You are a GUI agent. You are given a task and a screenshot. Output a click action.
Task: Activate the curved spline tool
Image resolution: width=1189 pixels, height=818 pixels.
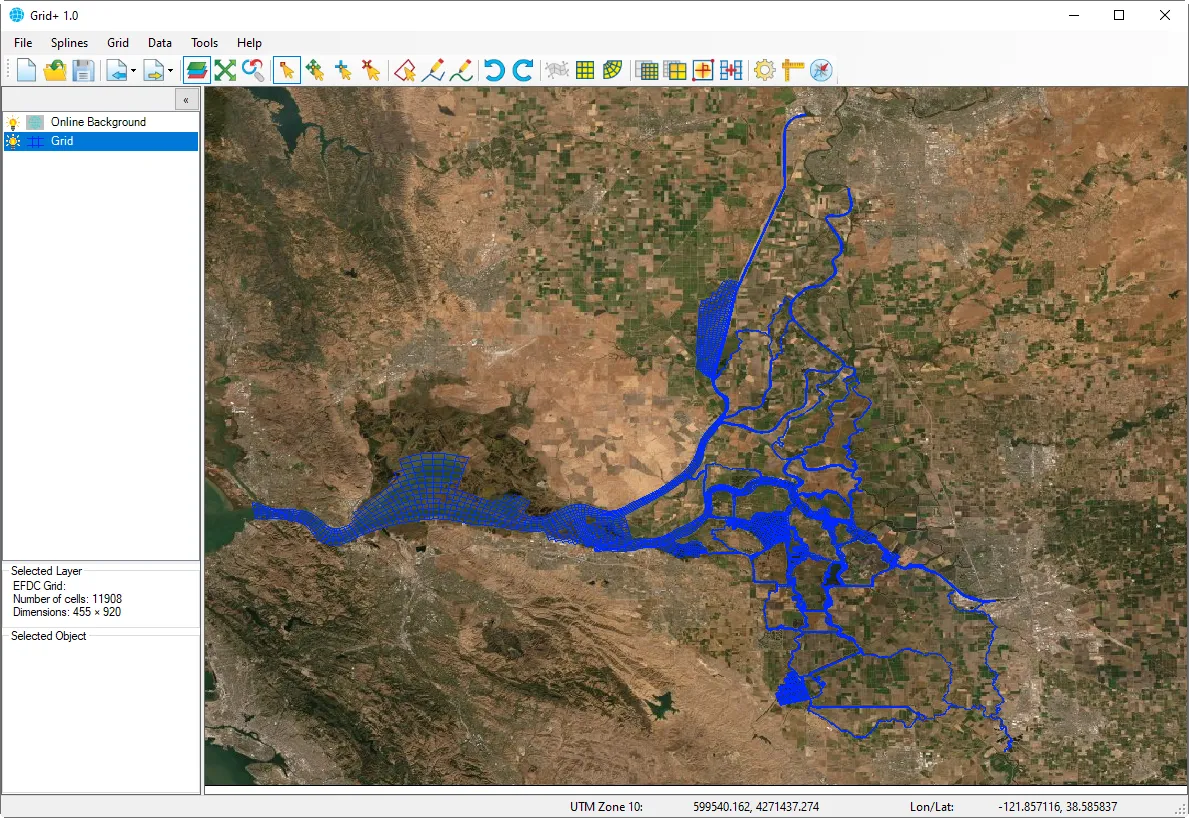tap(460, 70)
